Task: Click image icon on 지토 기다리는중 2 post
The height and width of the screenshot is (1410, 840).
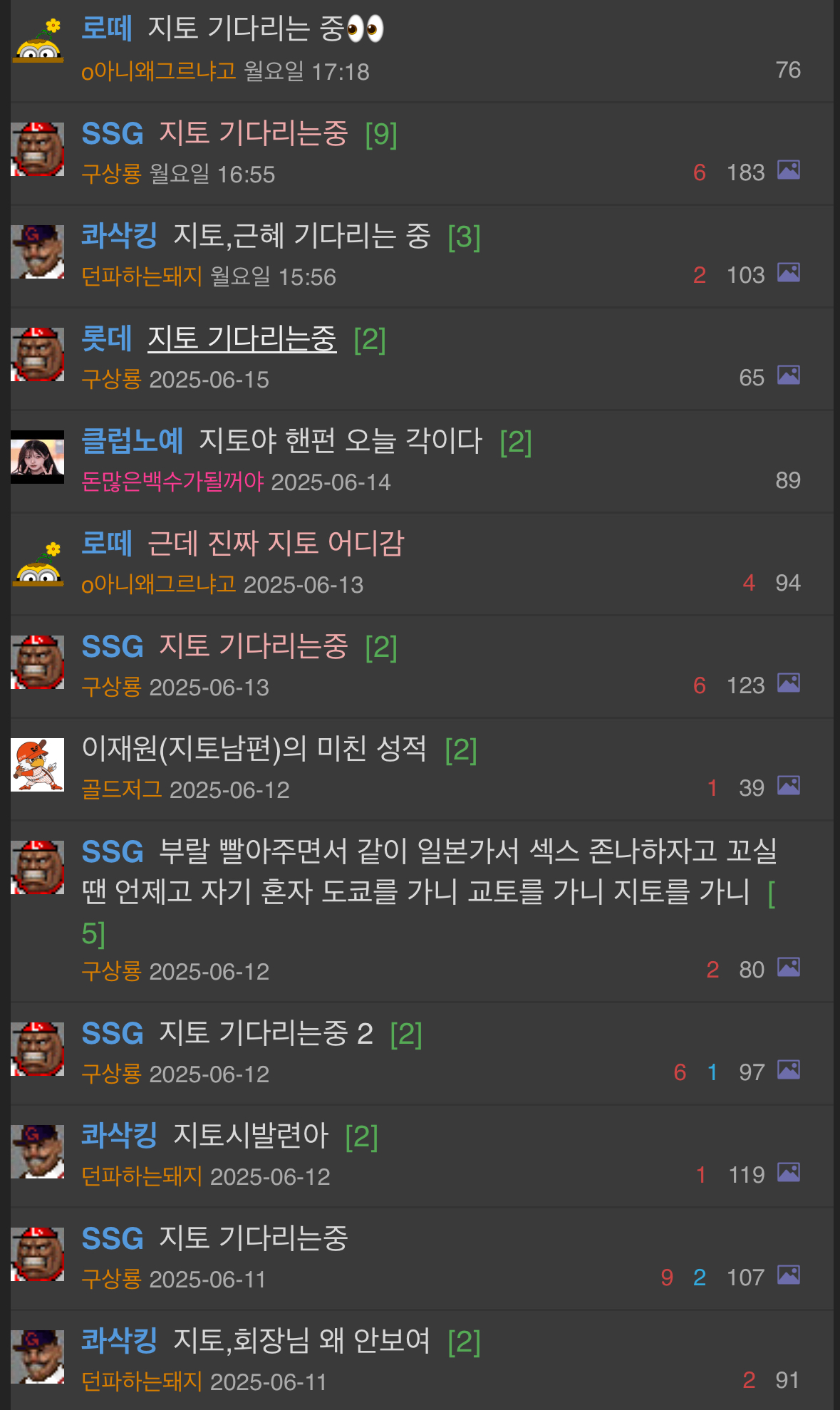Action: click(x=788, y=1070)
